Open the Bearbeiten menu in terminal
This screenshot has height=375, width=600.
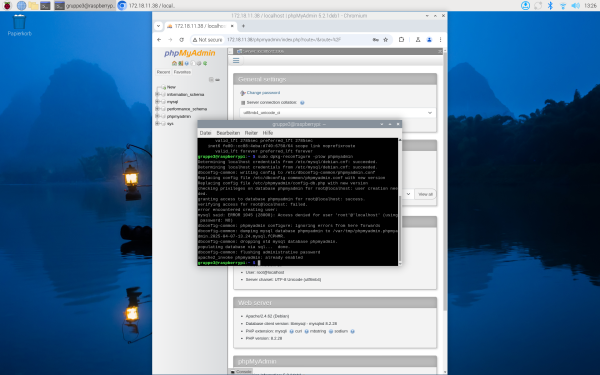tap(228, 133)
